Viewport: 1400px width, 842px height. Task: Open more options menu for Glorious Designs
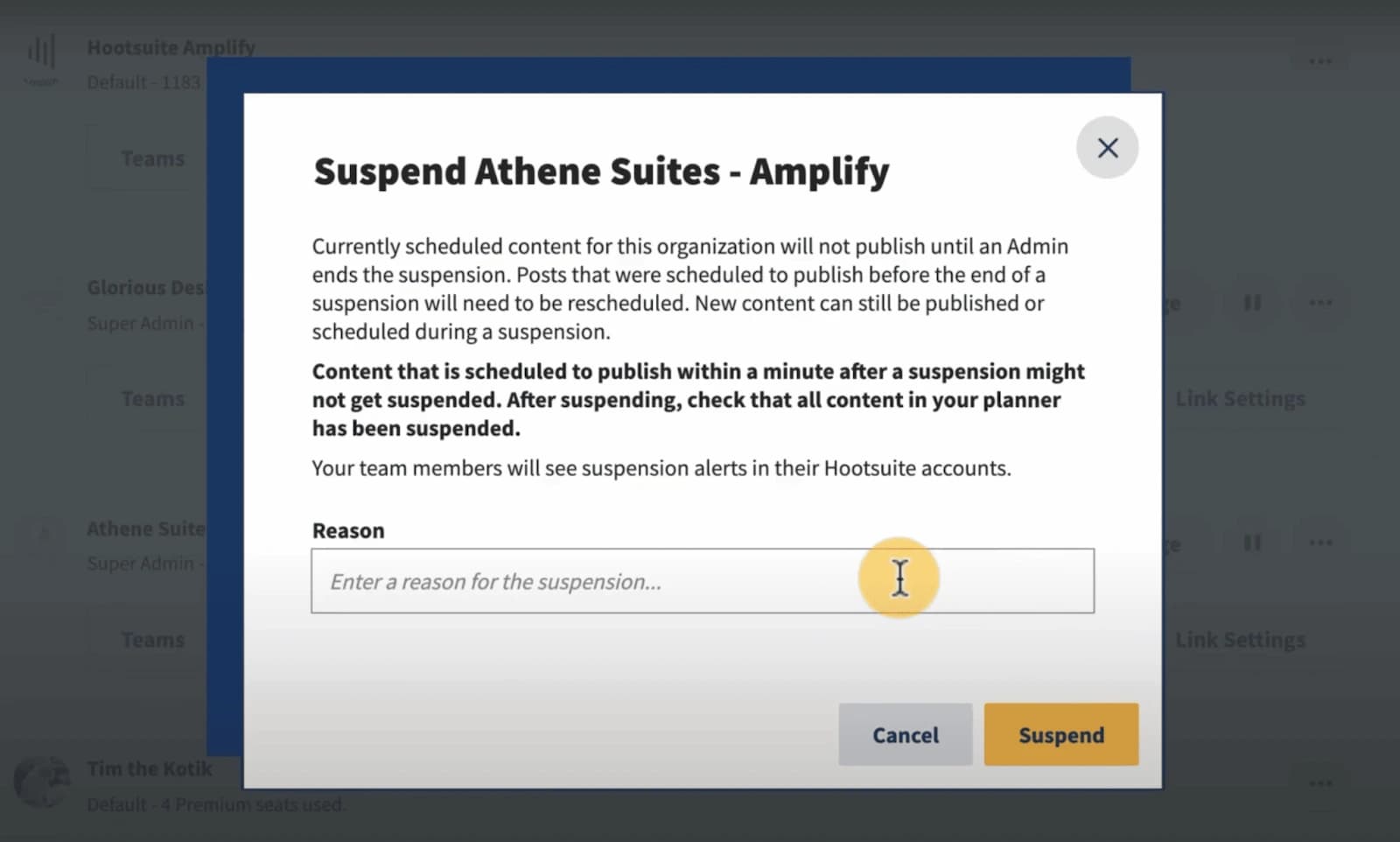pos(1320,303)
